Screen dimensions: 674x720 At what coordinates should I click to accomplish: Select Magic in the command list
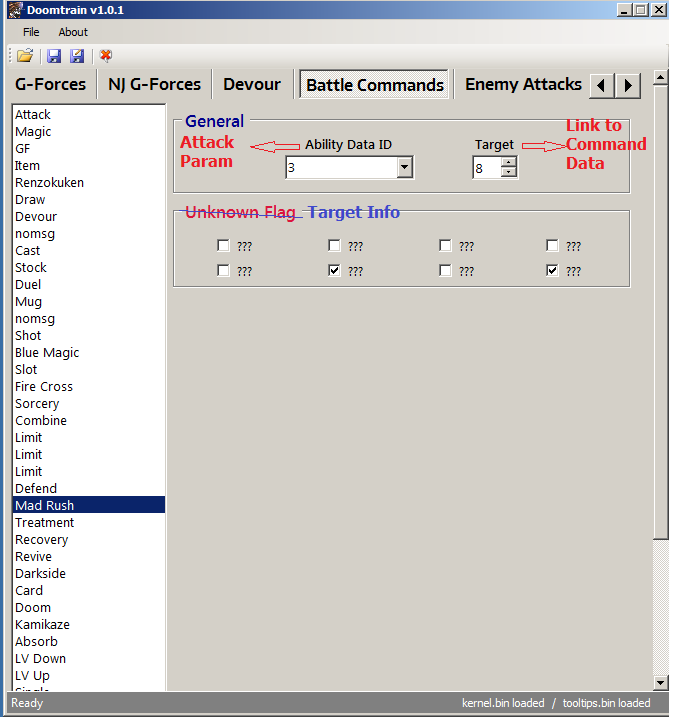(x=89, y=131)
